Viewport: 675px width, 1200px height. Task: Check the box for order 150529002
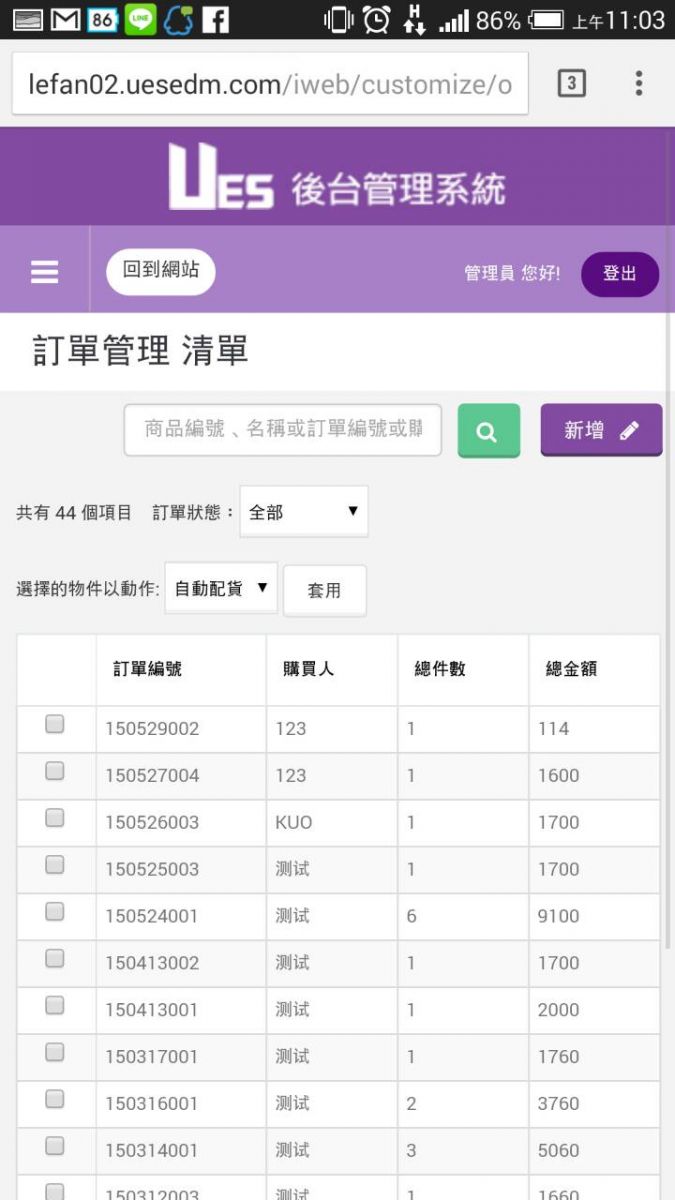[x=55, y=725]
